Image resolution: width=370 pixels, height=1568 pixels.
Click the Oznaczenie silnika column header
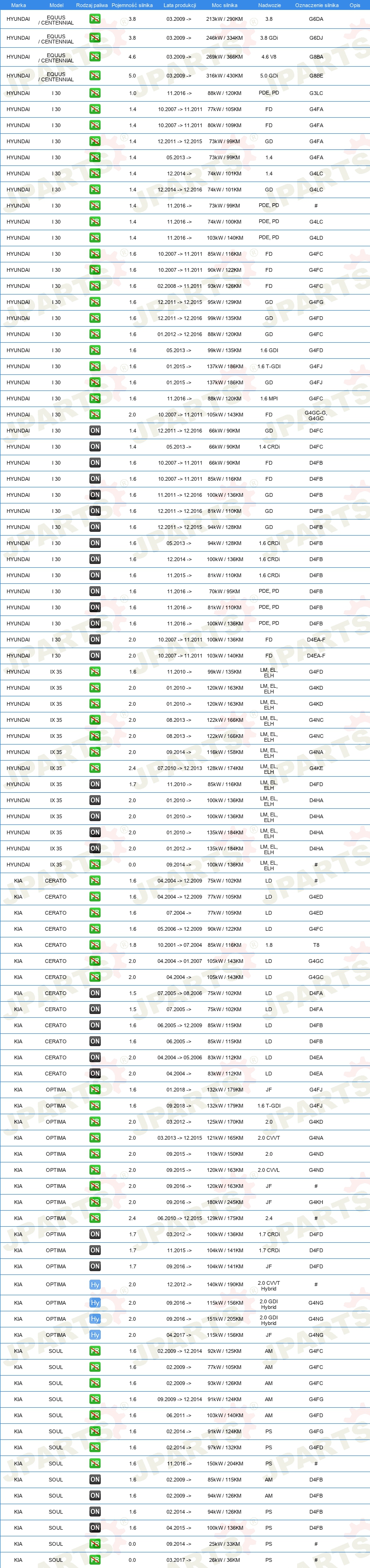pos(317,5)
